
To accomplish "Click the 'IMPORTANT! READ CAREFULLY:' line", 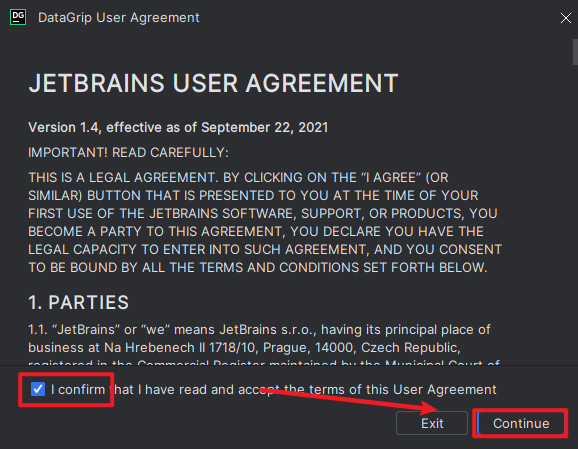I will (128, 153).
